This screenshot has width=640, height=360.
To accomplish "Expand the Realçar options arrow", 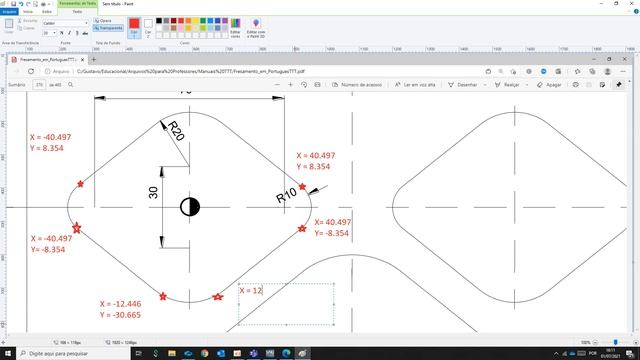I will pyautogui.click(x=527, y=85).
